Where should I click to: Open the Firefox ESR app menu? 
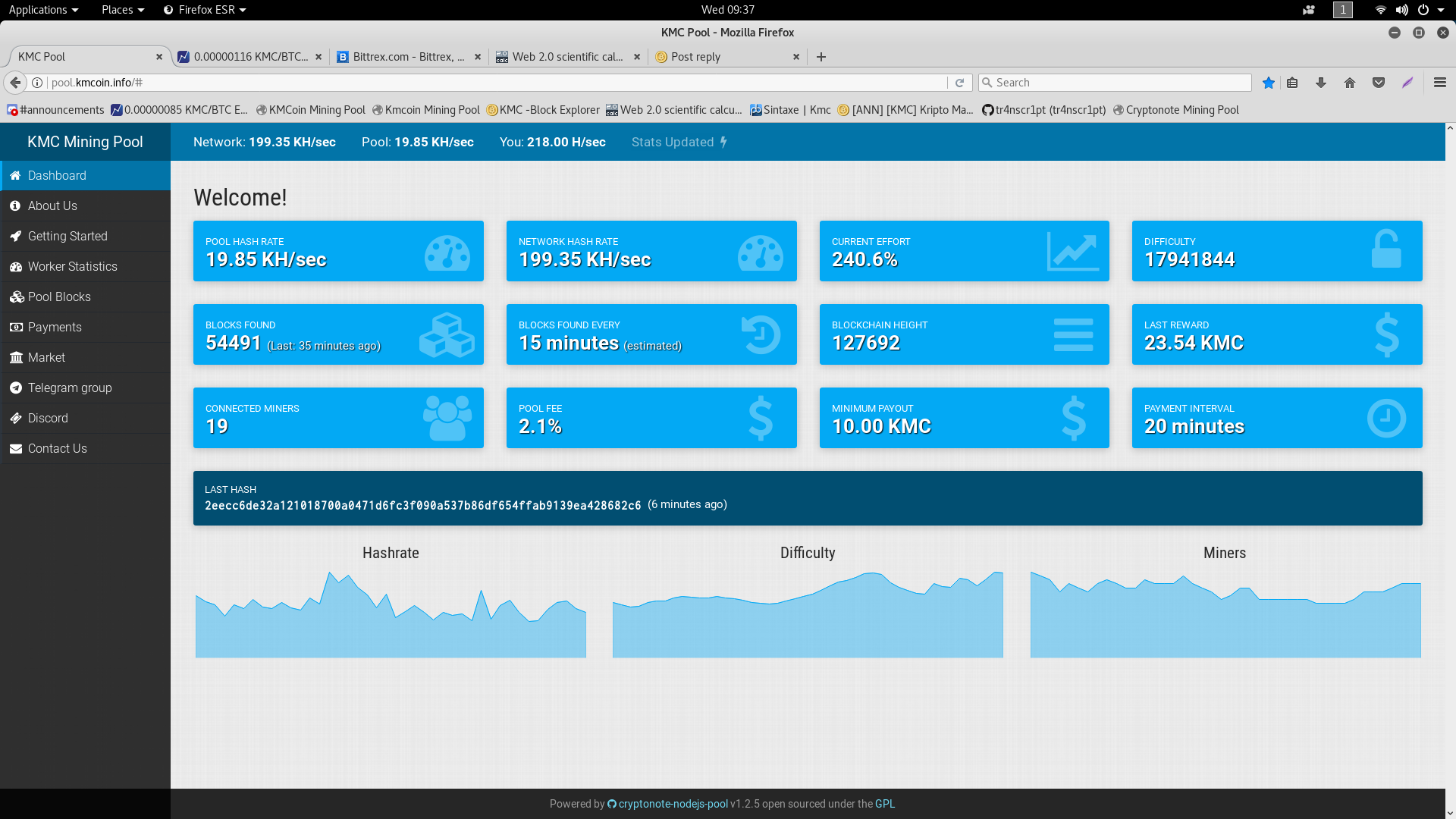tap(205, 10)
